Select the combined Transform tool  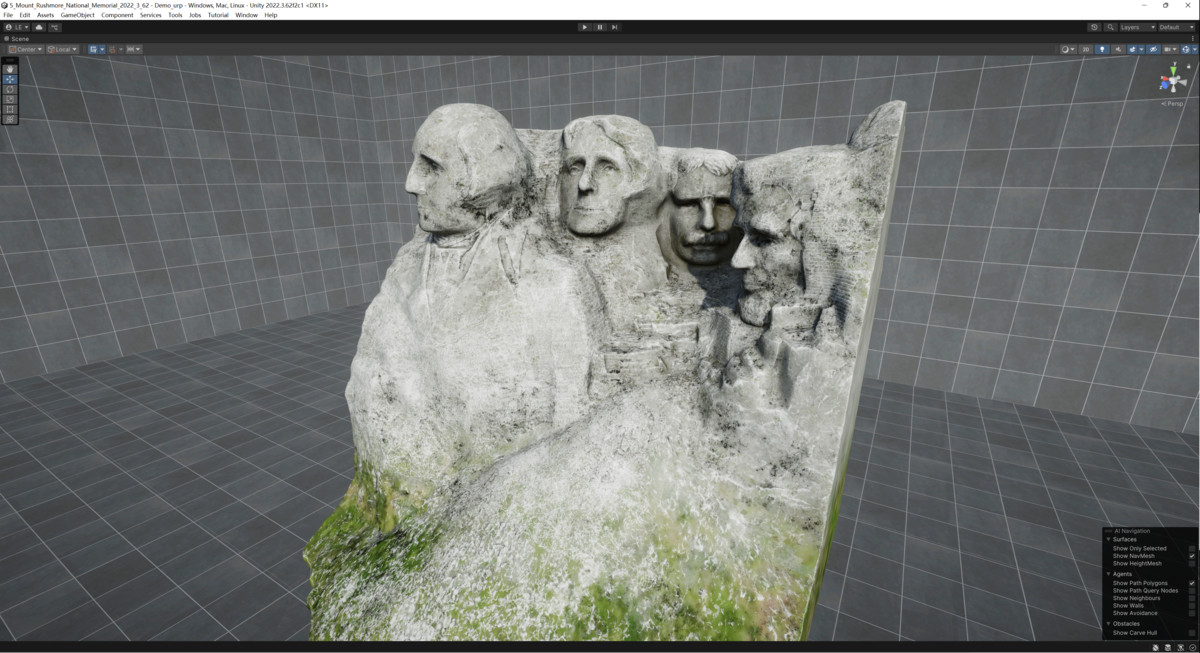tap(8, 119)
